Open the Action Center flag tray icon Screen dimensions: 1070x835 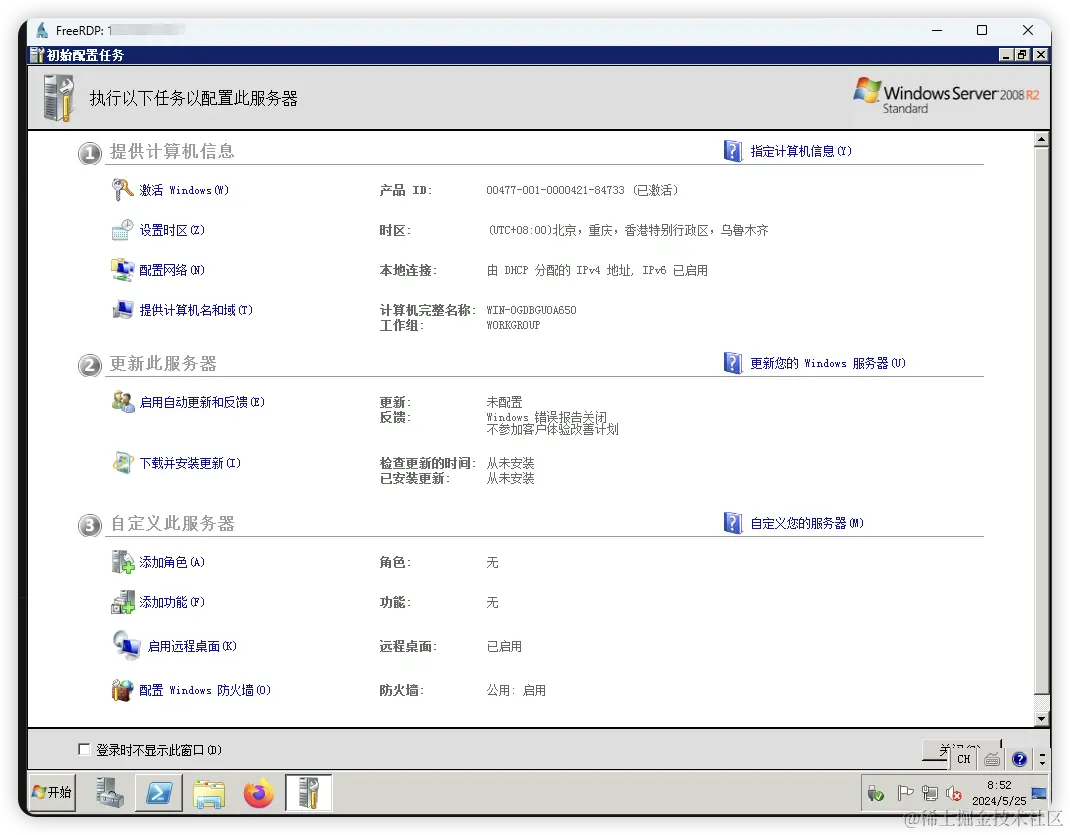click(906, 793)
